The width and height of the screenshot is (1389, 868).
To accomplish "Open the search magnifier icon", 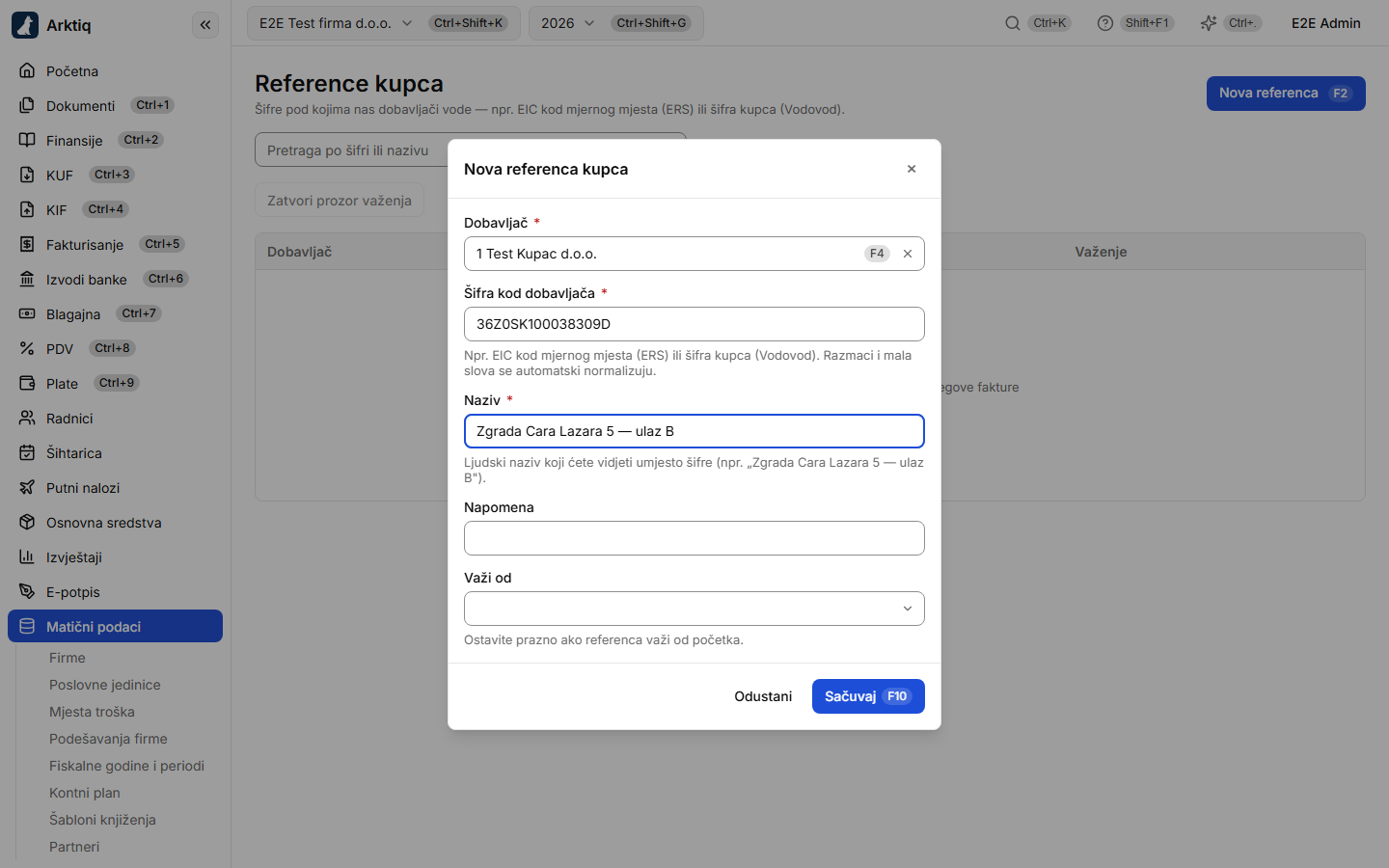I will [1013, 23].
